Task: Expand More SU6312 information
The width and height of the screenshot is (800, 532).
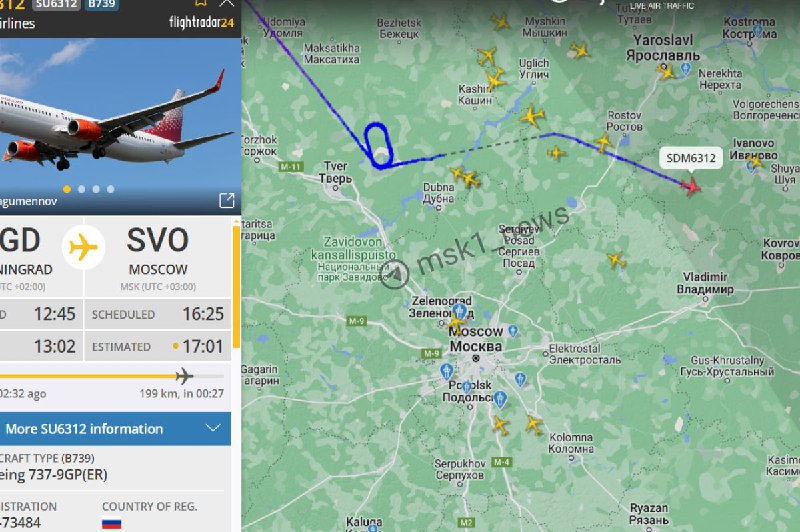Action: (x=115, y=429)
